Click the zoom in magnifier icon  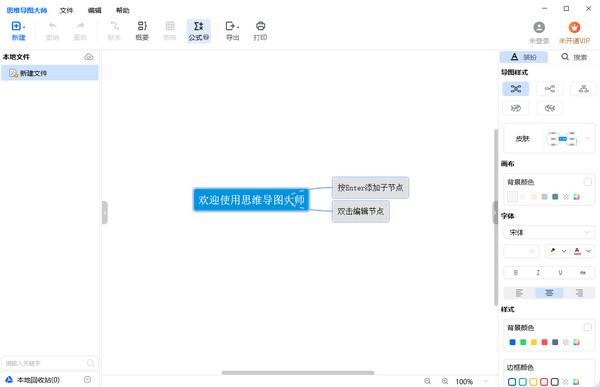coord(445,381)
